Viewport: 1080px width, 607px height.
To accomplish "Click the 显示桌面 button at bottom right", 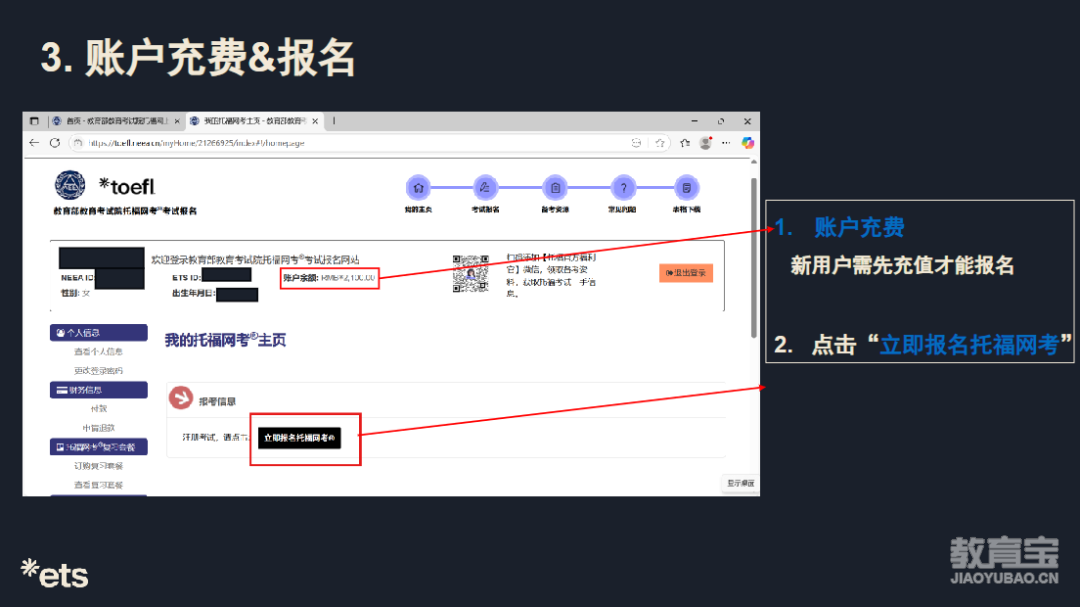I will (740, 484).
